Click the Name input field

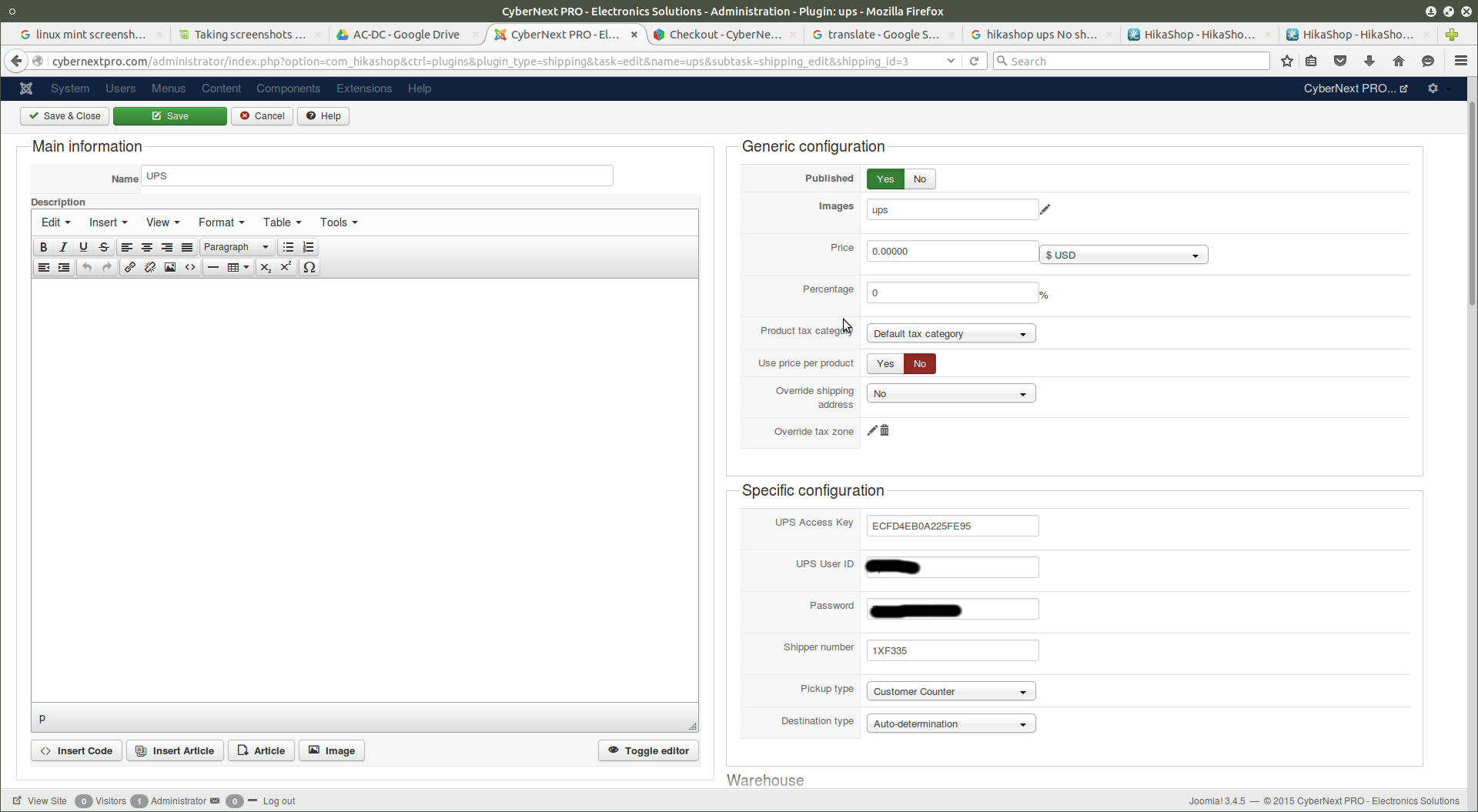[x=377, y=175]
